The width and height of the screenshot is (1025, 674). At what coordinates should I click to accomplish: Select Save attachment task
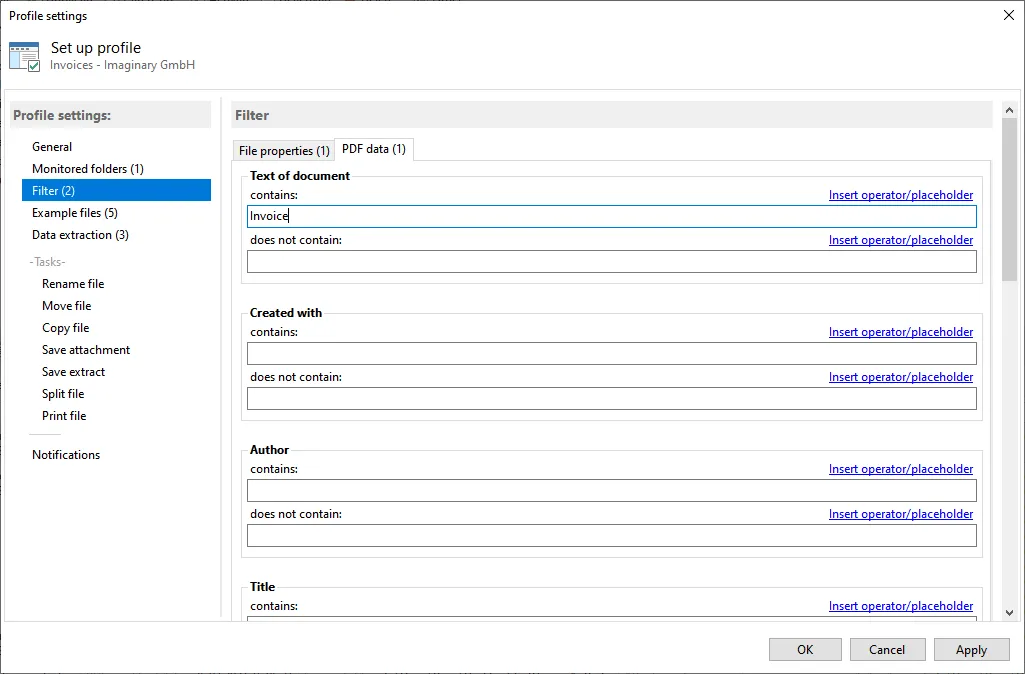click(85, 349)
